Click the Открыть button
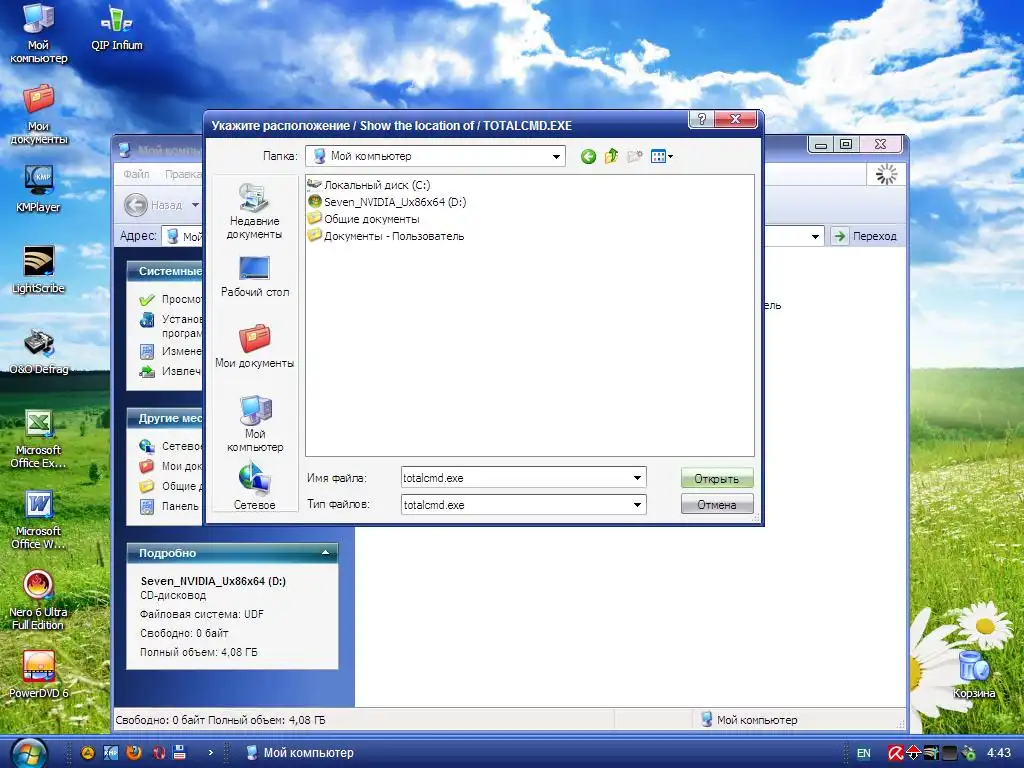 coord(716,478)
